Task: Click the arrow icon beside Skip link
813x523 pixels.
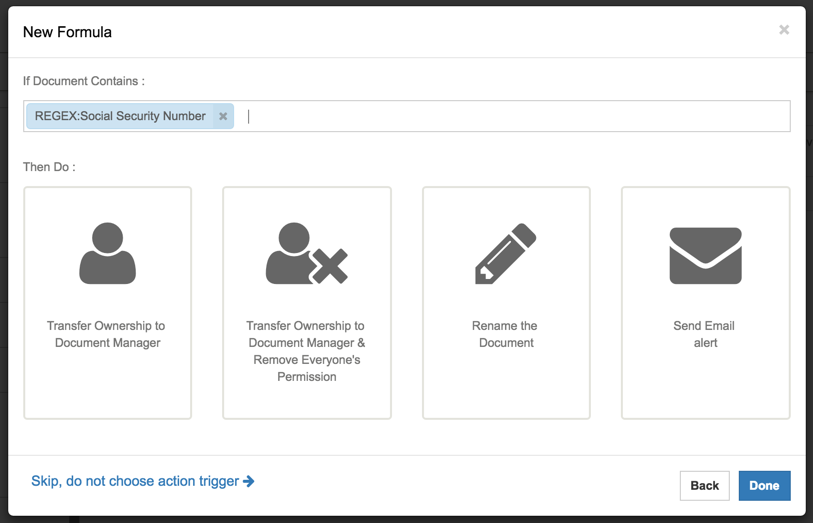Action: pyautogui.click(x=249, y=481)
